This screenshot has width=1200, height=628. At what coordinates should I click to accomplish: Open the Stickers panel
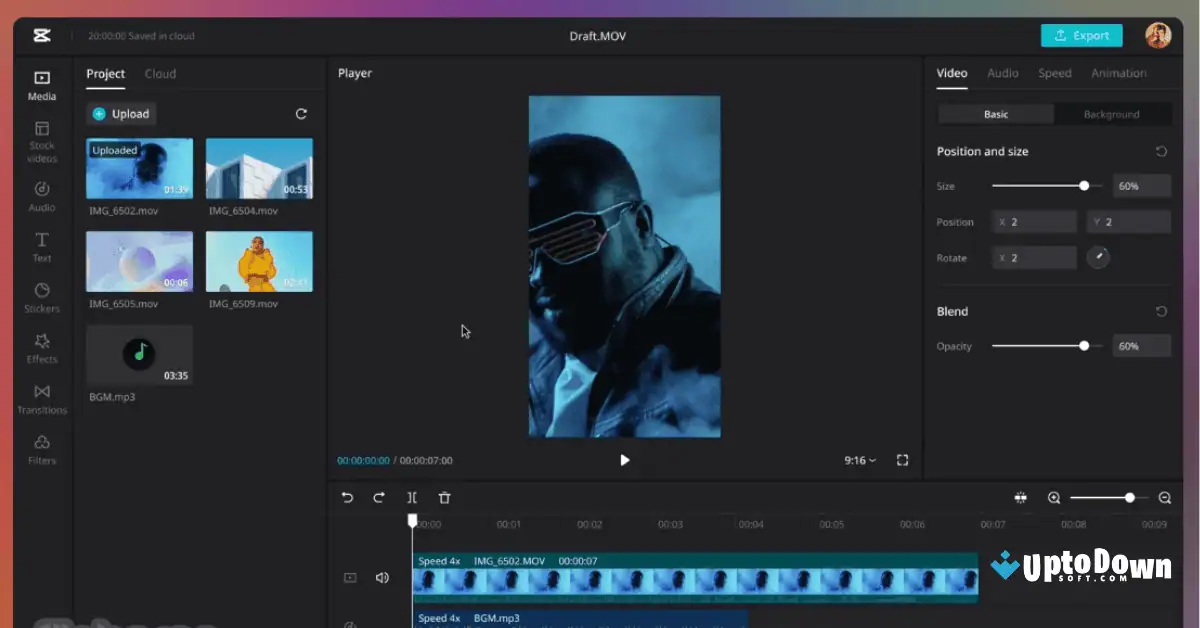pos(41,298)
